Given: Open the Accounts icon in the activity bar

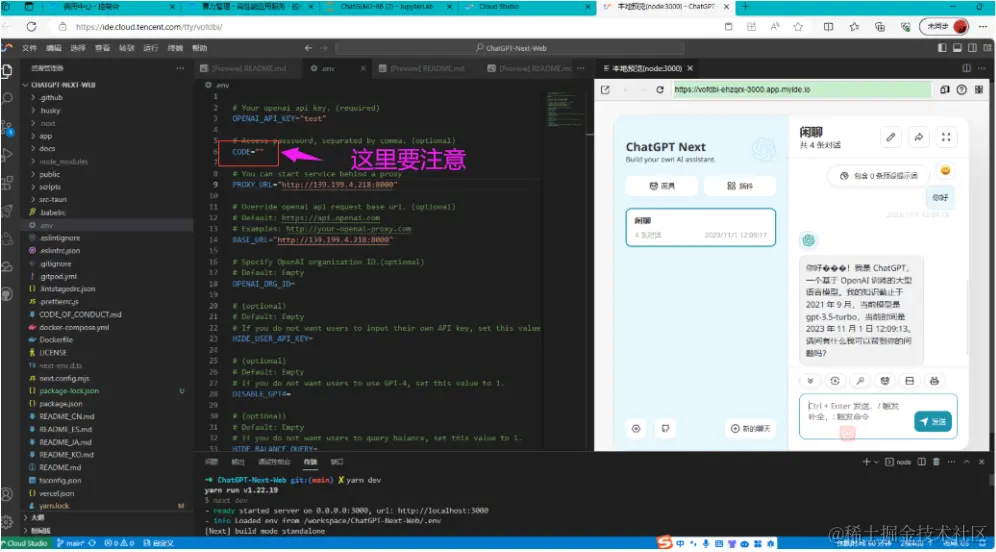Looking at the screenshot, I should [7, 494].
